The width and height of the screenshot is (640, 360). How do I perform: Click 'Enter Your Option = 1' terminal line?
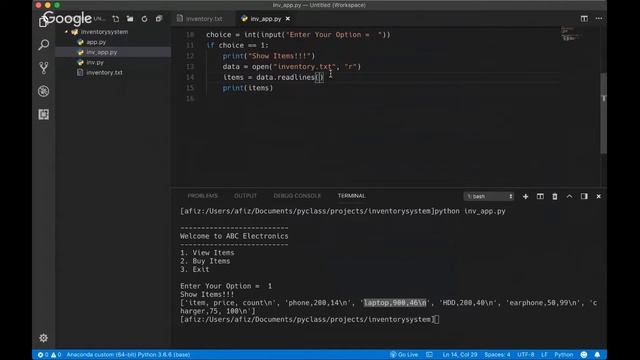[226, 286]
